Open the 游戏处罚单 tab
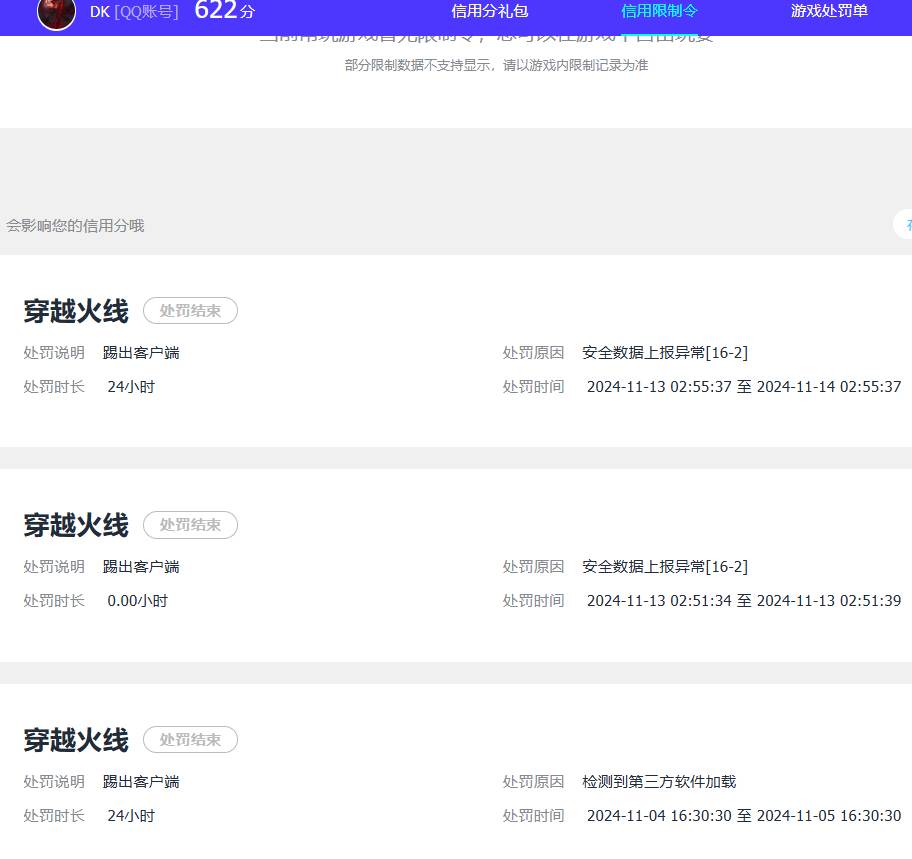Screen dimensions: 912x859 [829, 11]
